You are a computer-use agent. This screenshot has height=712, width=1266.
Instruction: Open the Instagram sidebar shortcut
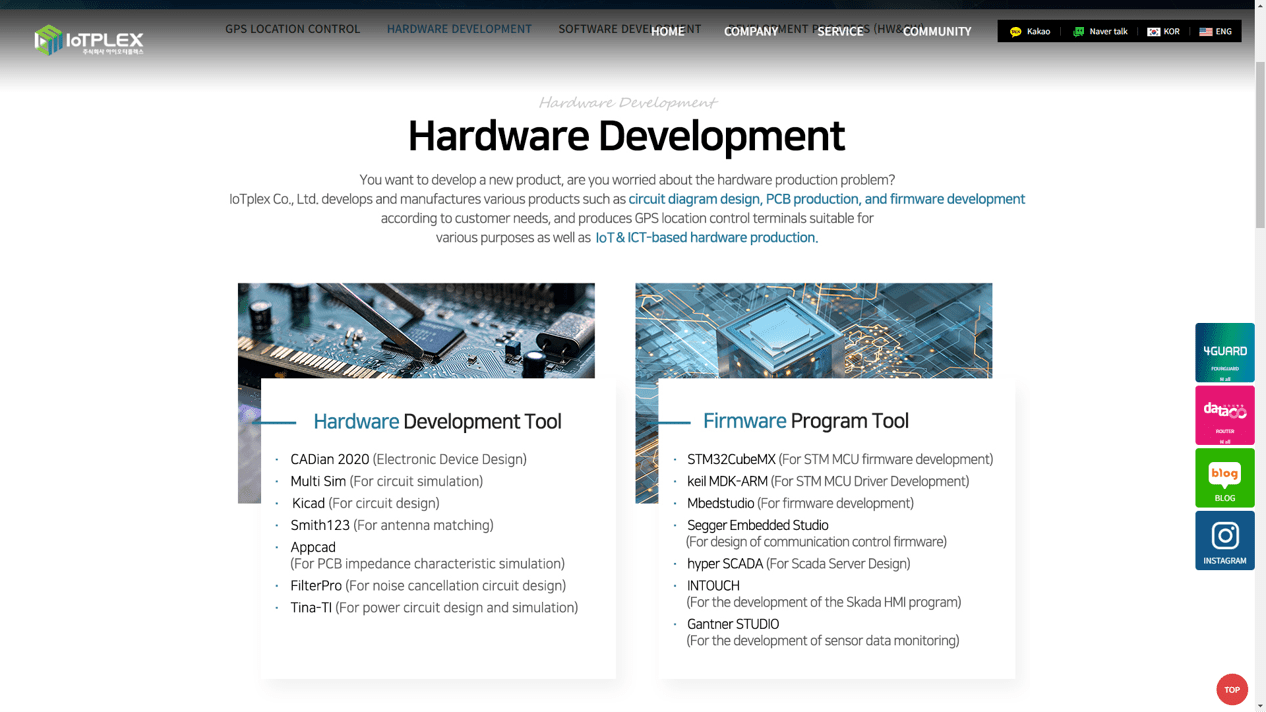coord(1224,541)
